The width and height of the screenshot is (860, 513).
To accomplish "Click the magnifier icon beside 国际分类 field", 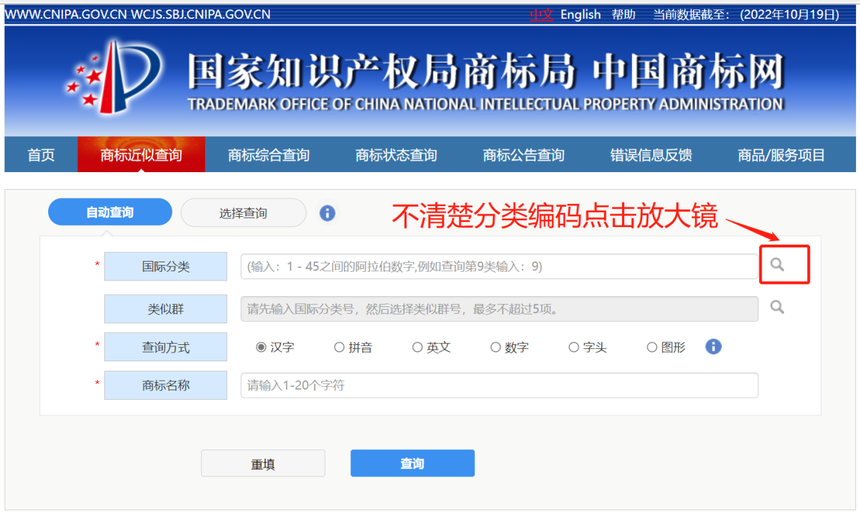I will 777,264.
